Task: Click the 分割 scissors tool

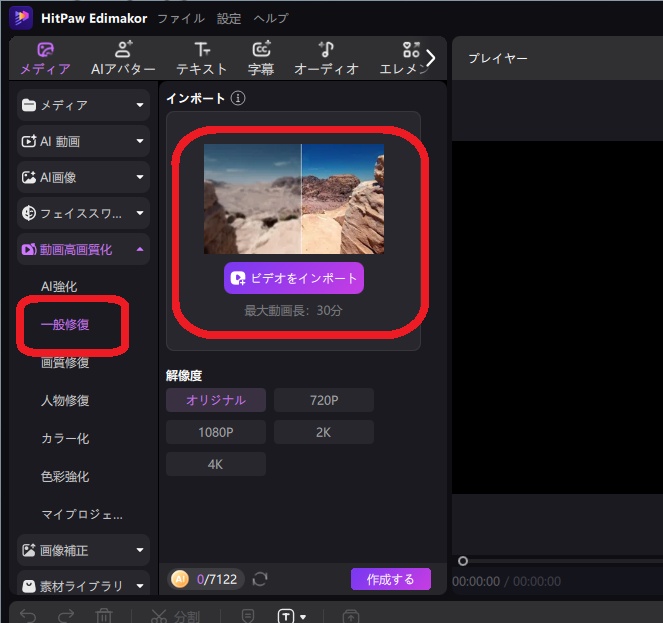Action: (x=175, y=616)
